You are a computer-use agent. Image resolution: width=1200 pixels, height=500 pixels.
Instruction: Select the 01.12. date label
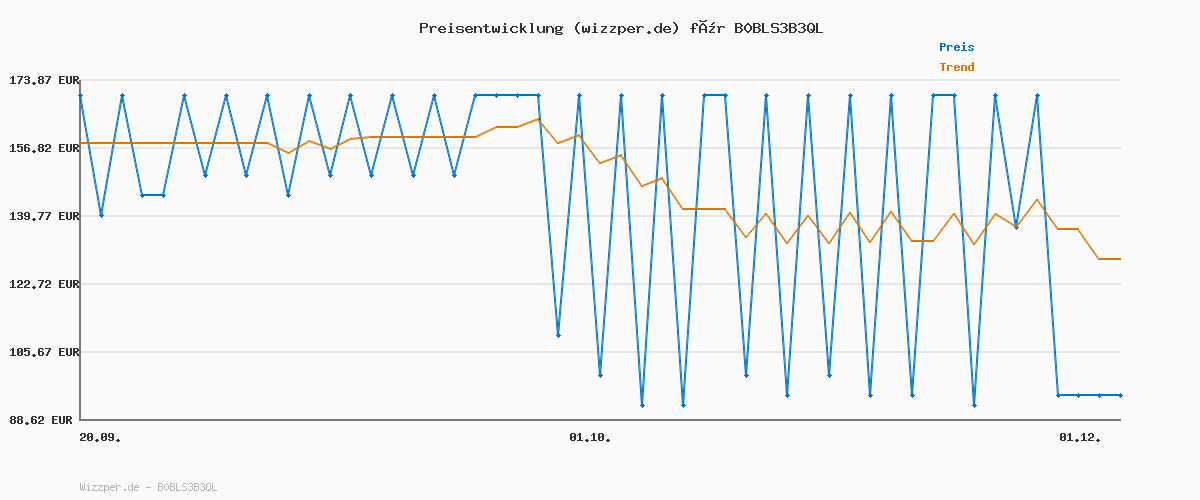[1080, 437]
